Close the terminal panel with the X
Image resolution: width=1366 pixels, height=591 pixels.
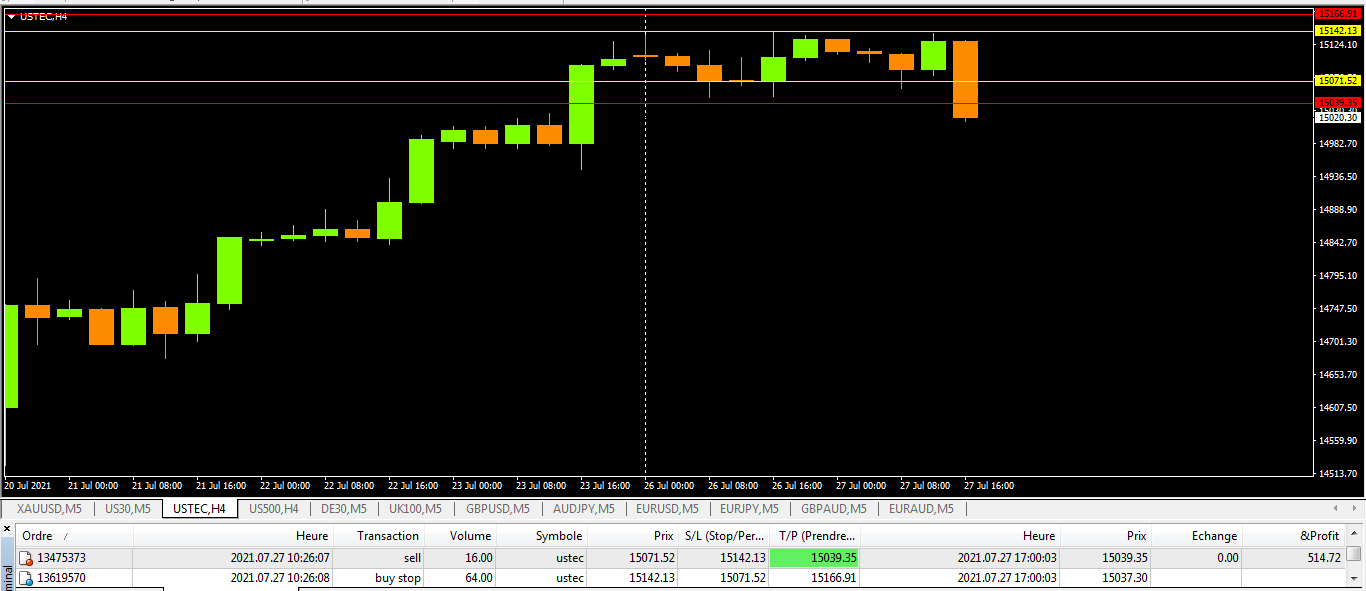pyautogui.click(x=6, y=528)
